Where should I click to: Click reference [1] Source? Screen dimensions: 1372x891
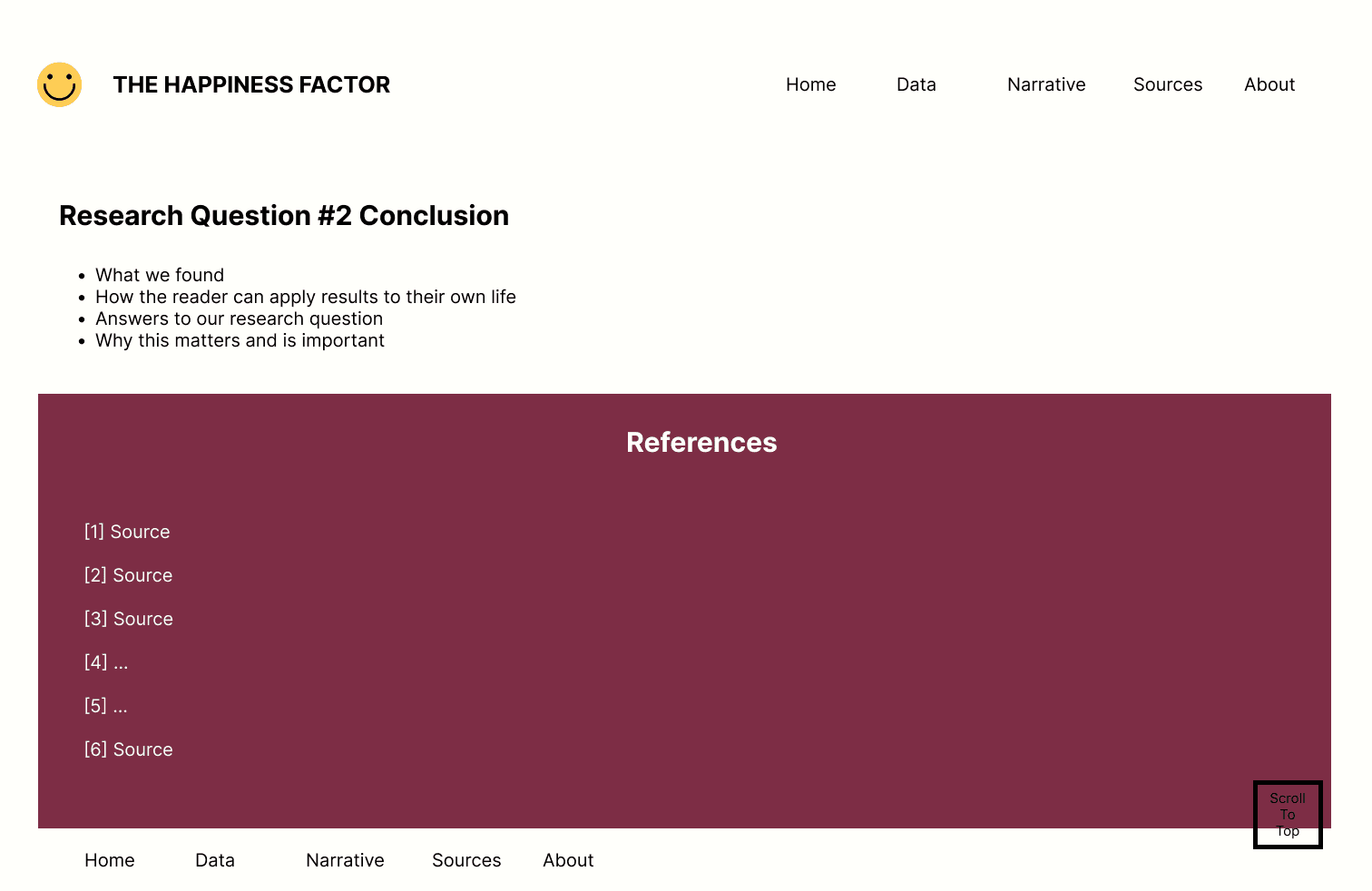point(127,532)
